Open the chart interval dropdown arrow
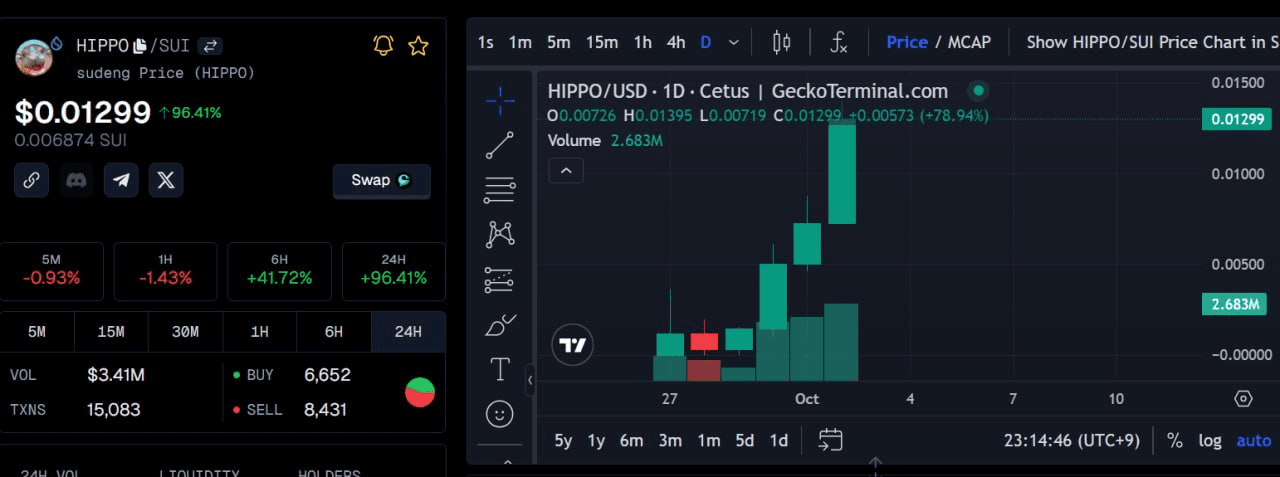Image resolution: width=1280 pixels, height=477 pixels. click(734, 42)
